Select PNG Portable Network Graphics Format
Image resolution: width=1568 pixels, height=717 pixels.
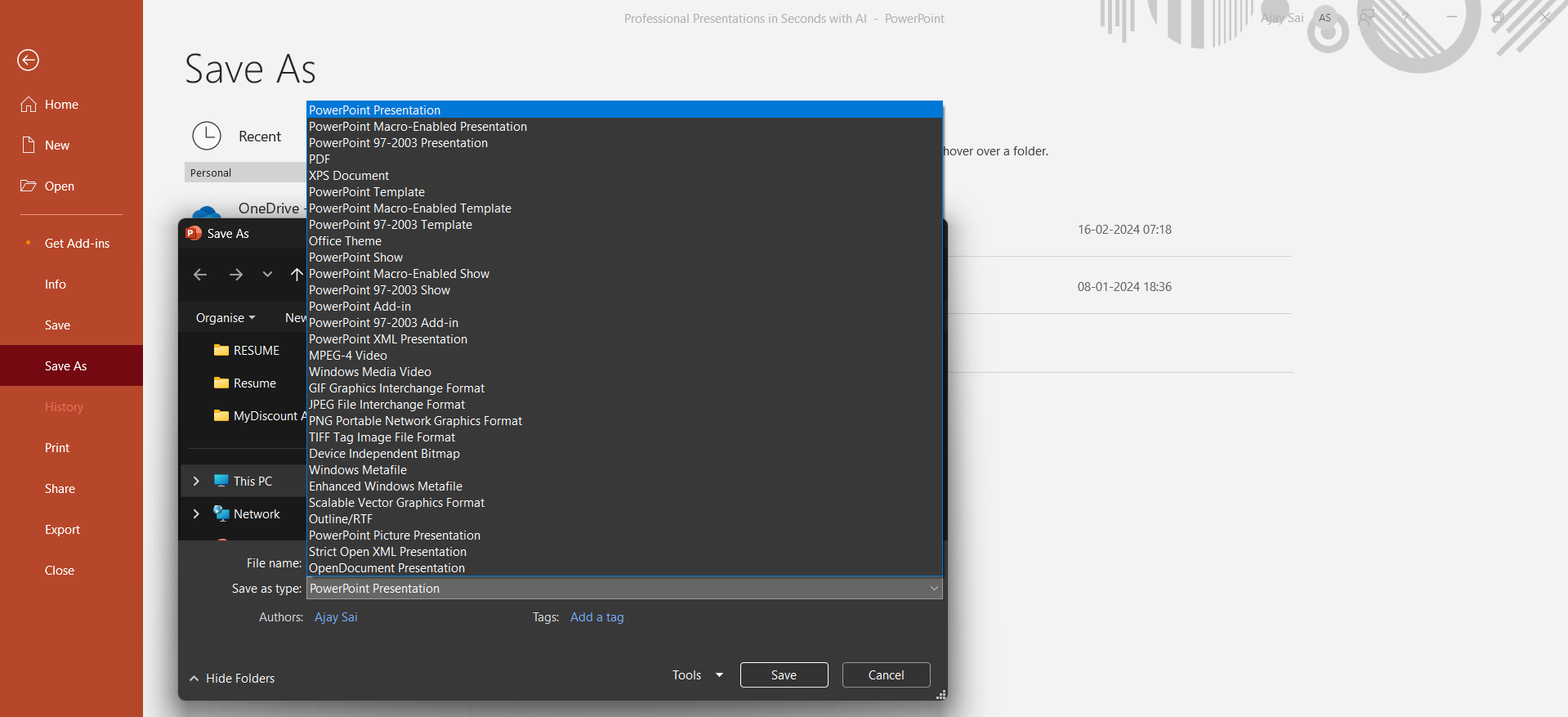point(624,421)
